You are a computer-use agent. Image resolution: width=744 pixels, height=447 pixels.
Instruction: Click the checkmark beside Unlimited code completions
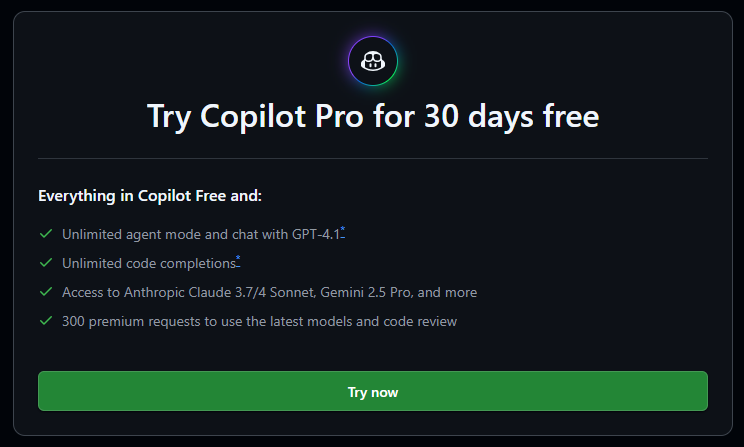coord(46,262)
